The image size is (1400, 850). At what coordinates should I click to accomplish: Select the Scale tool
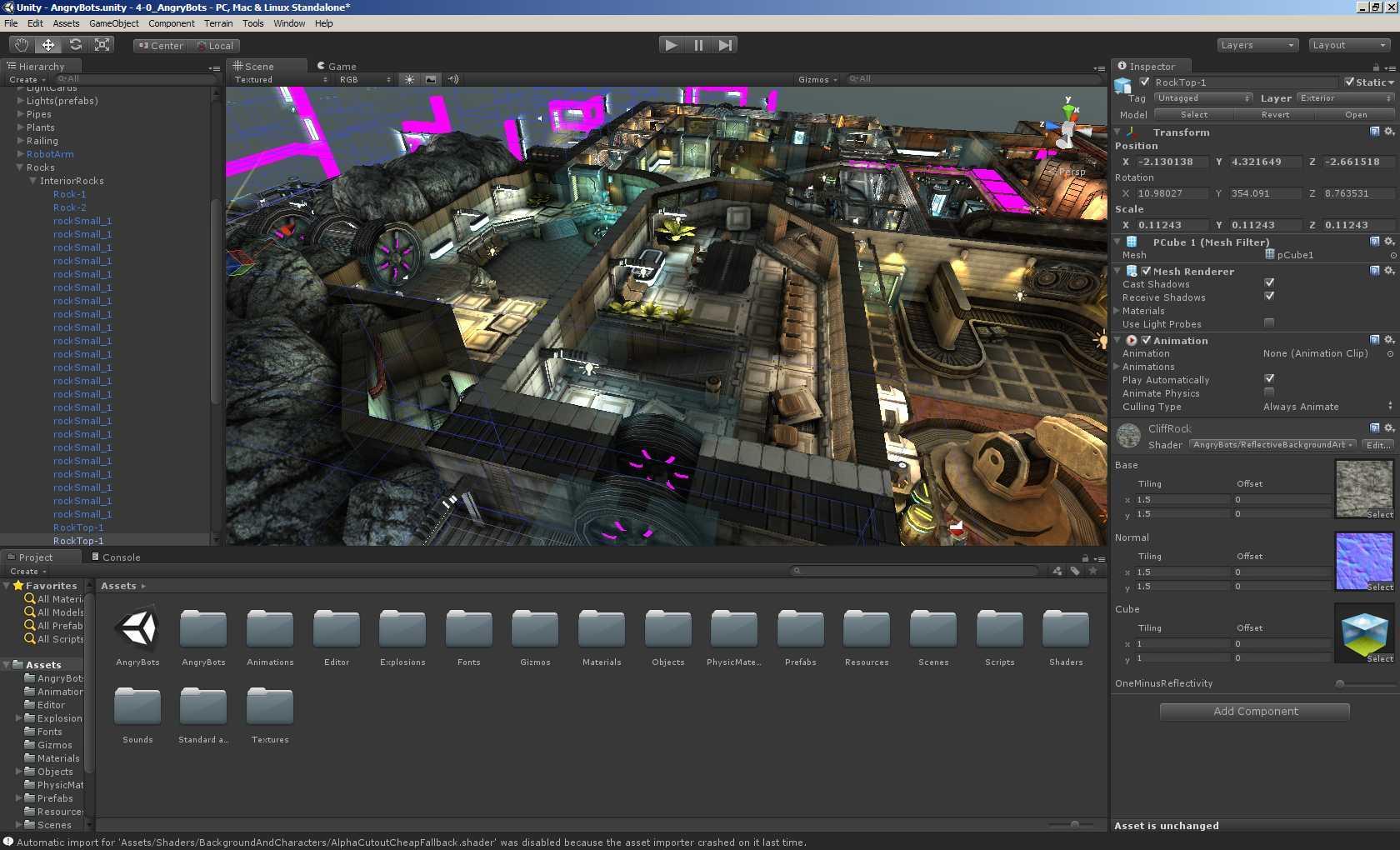point(102,45)
